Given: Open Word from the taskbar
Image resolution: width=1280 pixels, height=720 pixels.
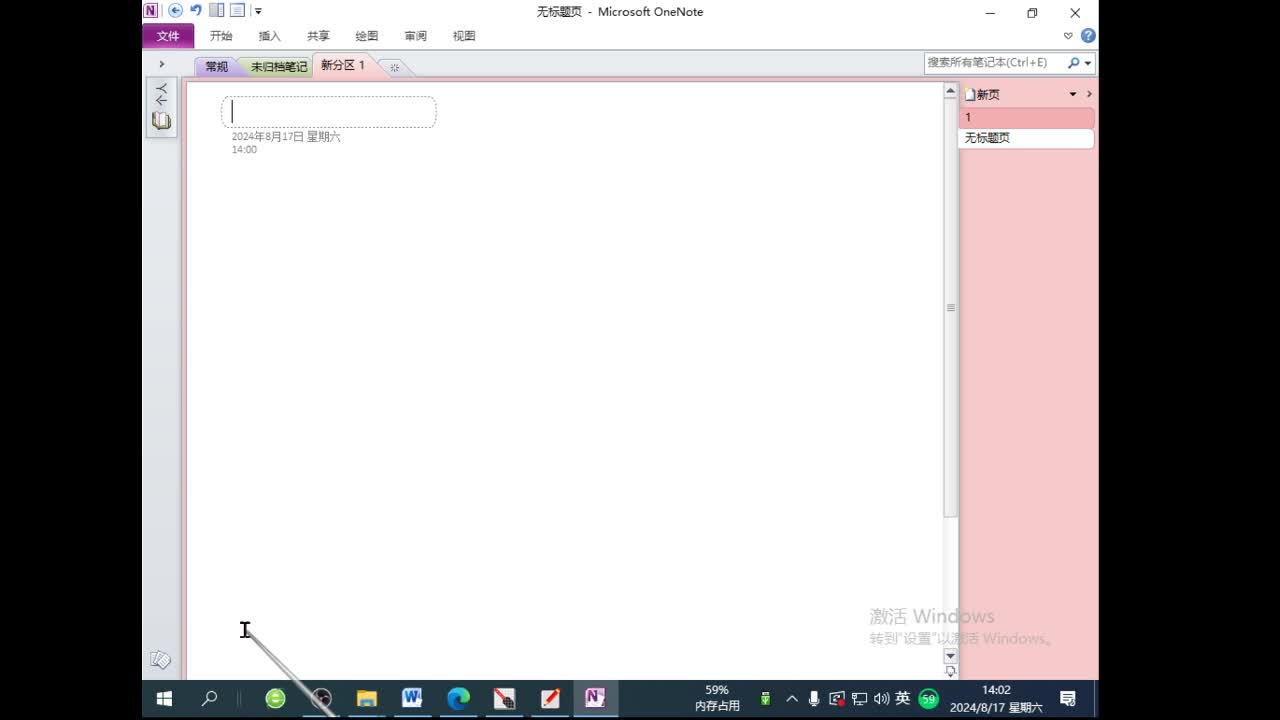Looking at the screenshot, I should (x=412, y=699).
